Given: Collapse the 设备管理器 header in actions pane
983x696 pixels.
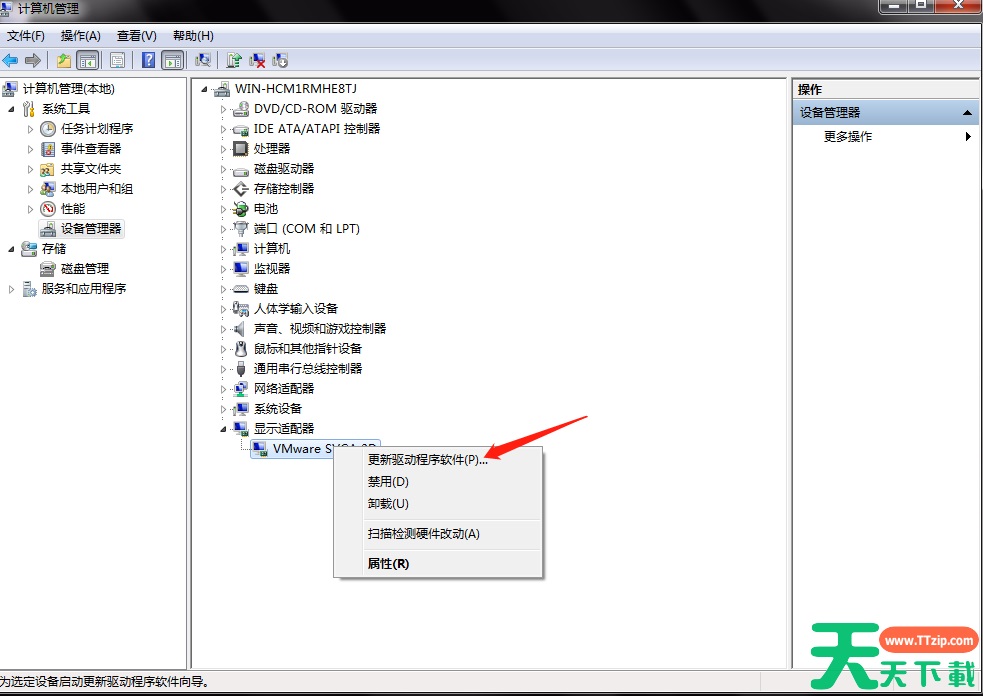Looking at the screenshot, I should click(x=967, y=113).
